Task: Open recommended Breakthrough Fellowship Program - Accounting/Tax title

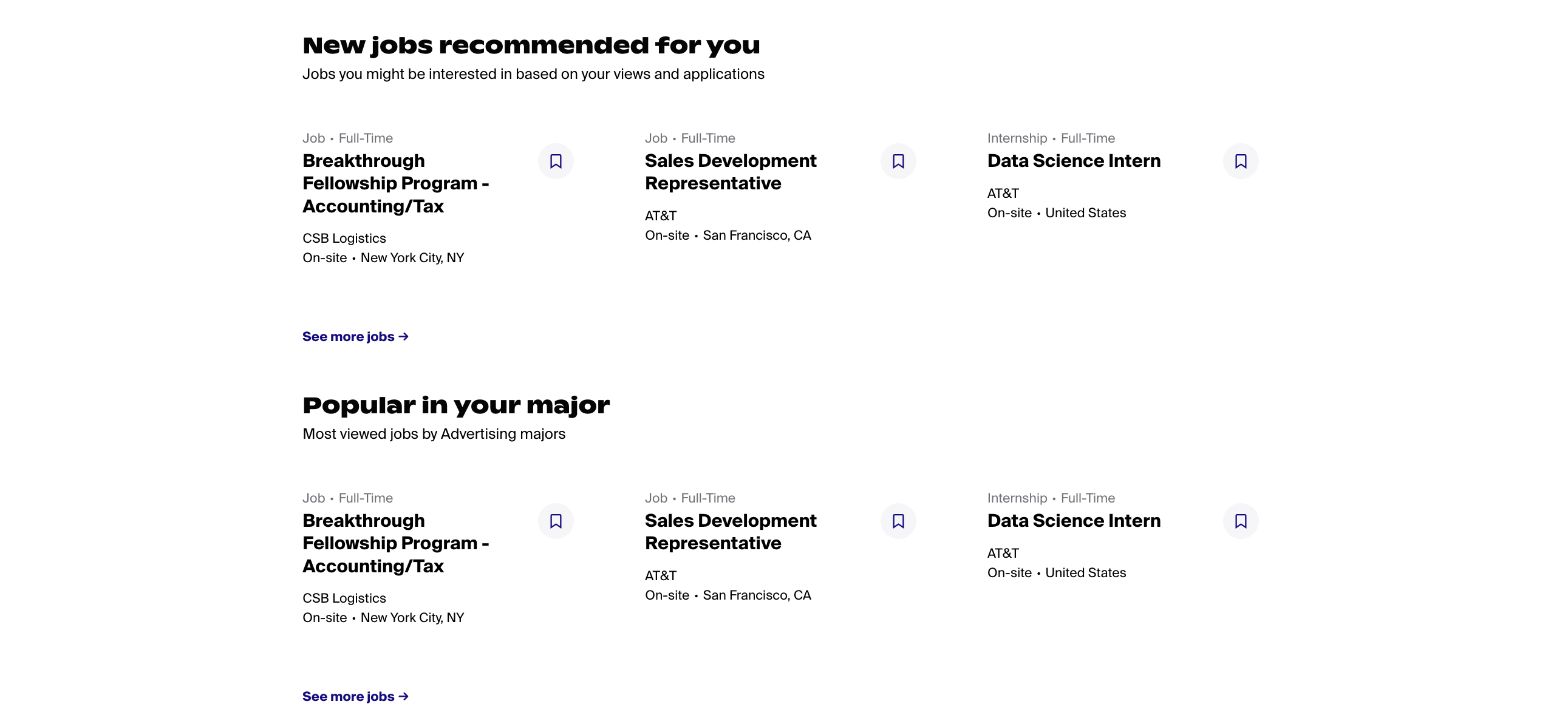Action: [396, 183]
